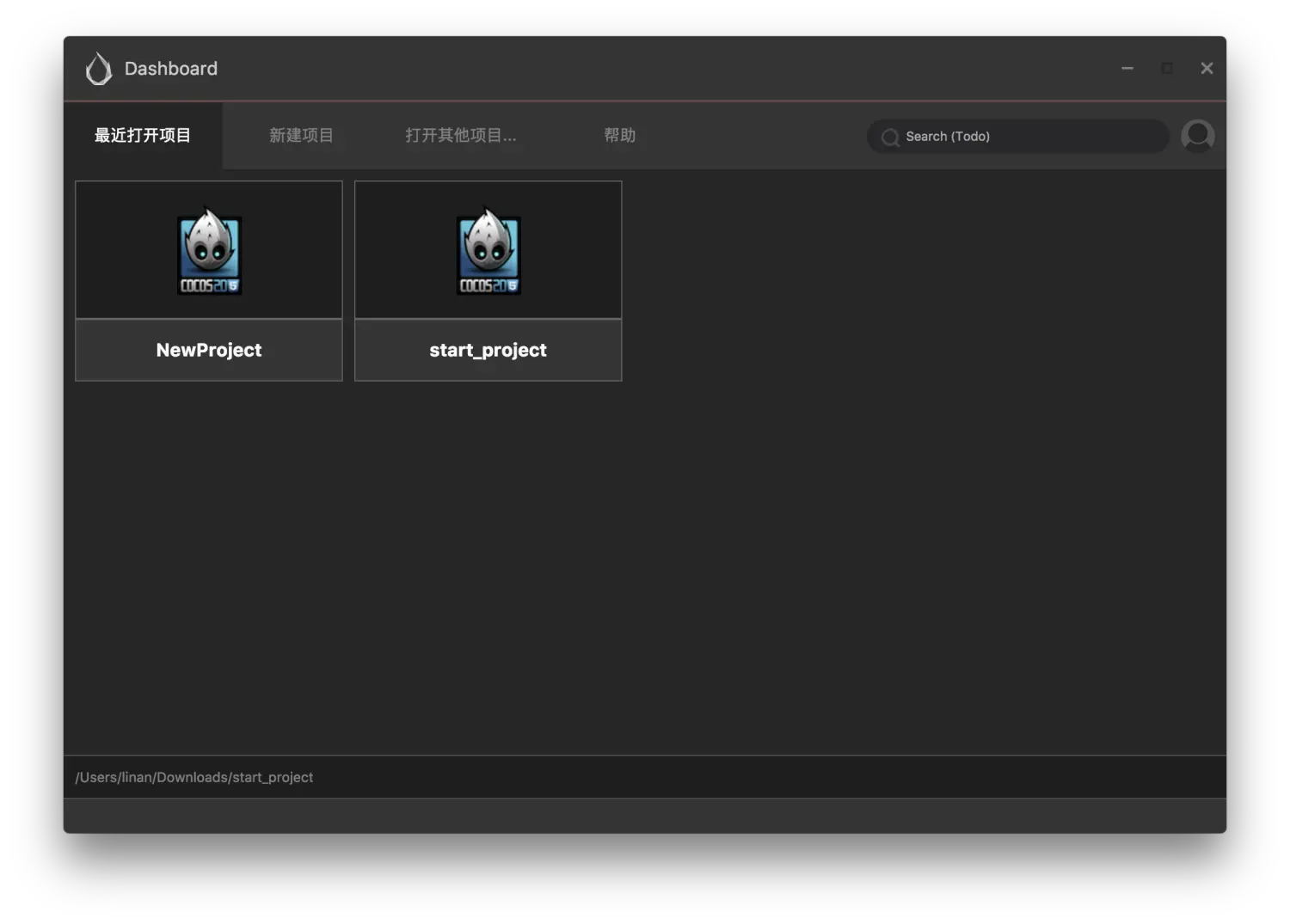Maximize the Dashboard window

[x=1167, y=68]
